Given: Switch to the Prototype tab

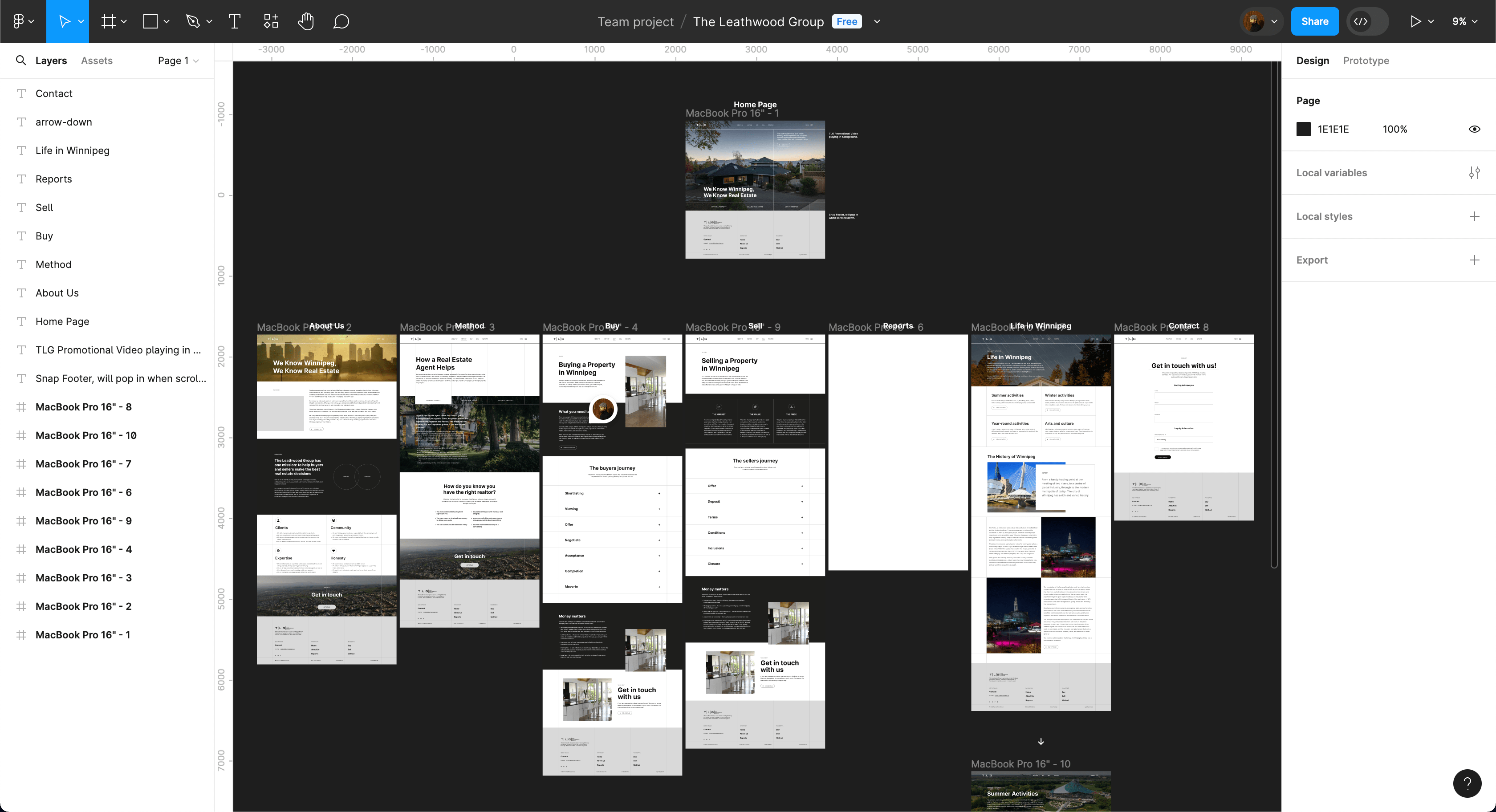Looking at the screenshot, I should point(1366,61).
